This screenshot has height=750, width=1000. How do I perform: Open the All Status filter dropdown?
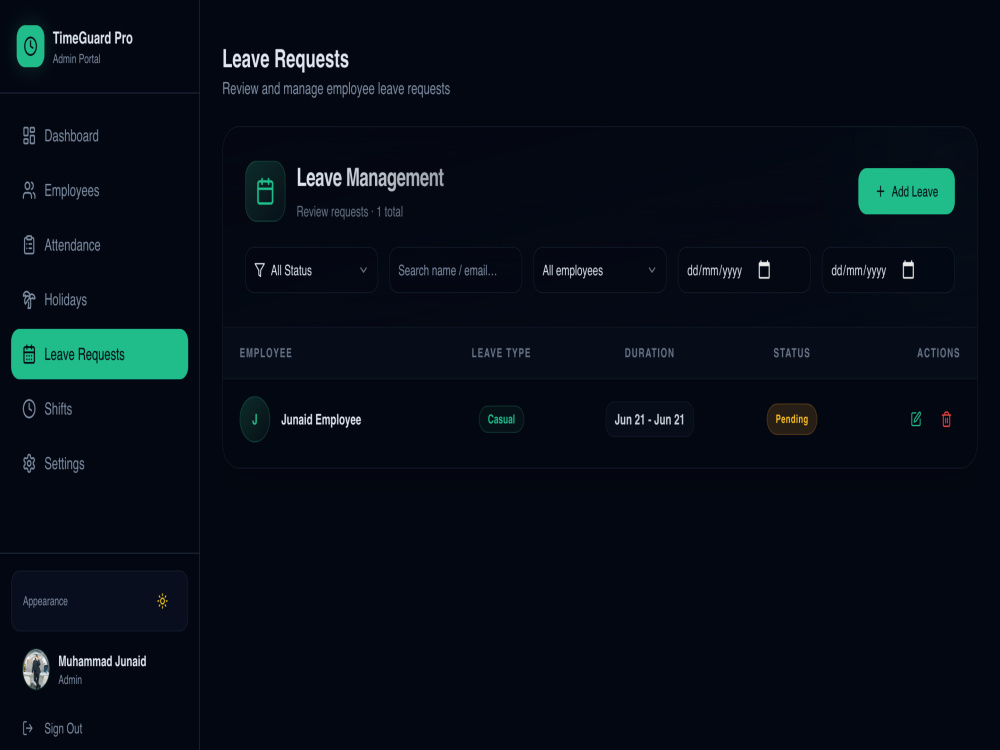click(x=311, y=270)
